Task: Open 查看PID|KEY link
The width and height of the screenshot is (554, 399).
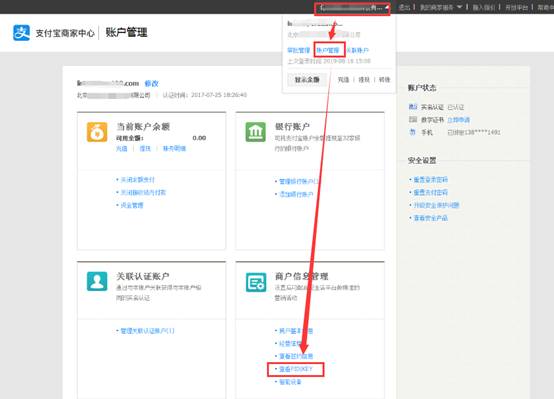Action: pos(296,369)
